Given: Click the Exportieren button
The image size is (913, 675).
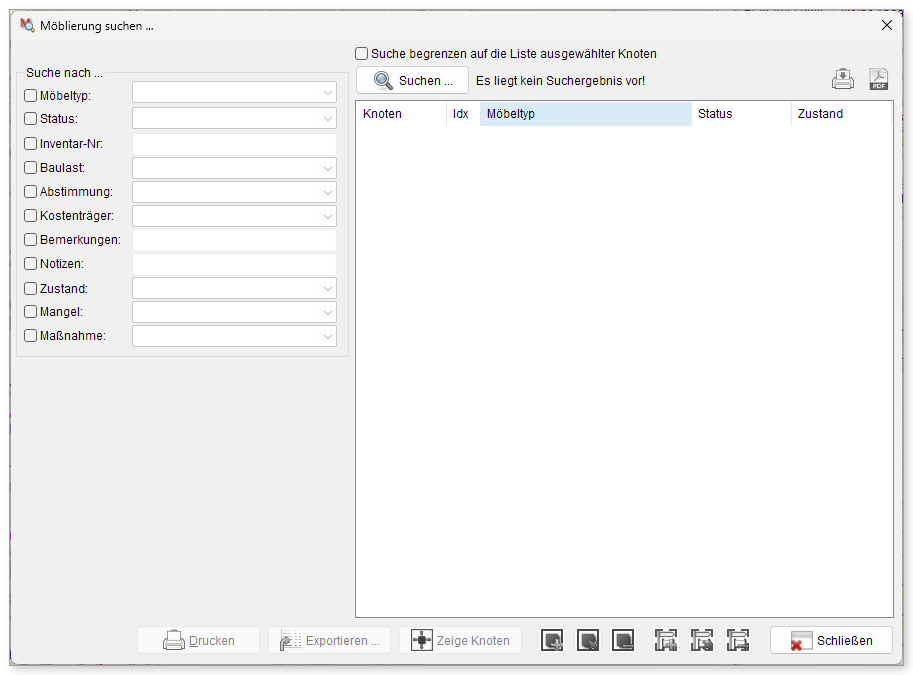Looking at the screenshot, I should pyautogui.click(x=330, y=641).
